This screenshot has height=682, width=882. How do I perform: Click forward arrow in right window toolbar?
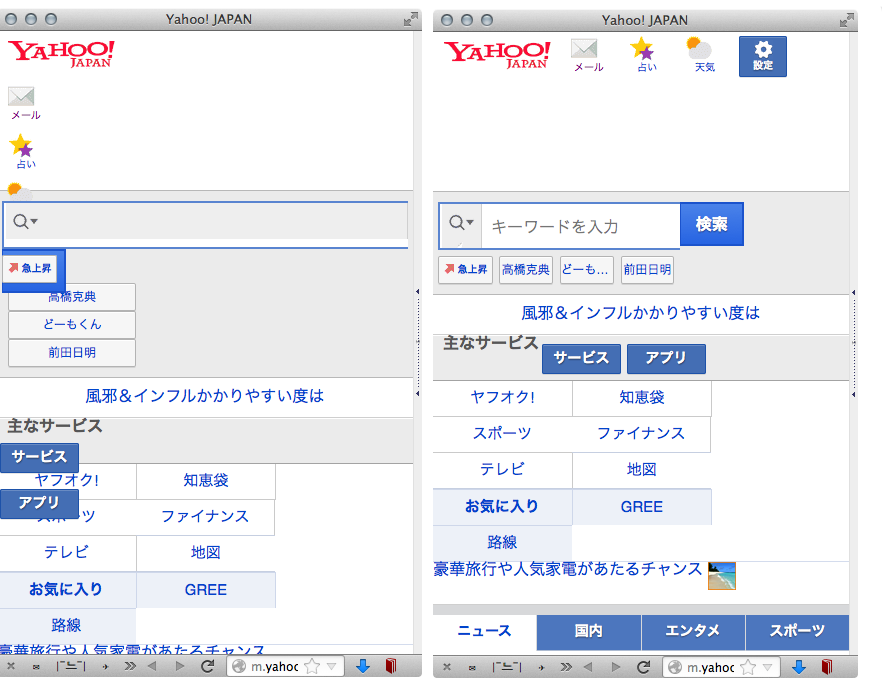[616, 667]
